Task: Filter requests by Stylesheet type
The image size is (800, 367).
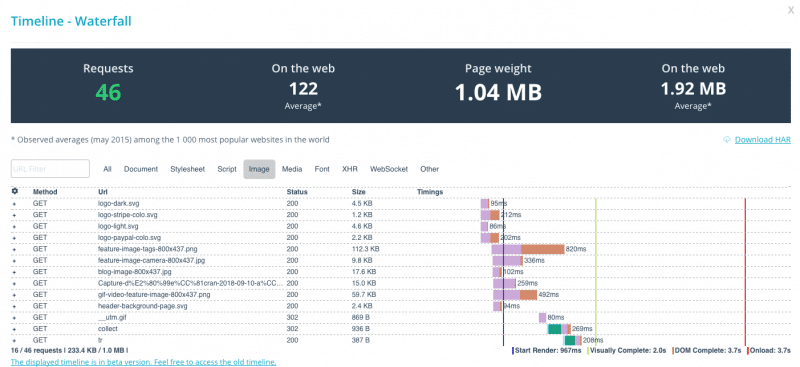Action: tap(186, 169)
